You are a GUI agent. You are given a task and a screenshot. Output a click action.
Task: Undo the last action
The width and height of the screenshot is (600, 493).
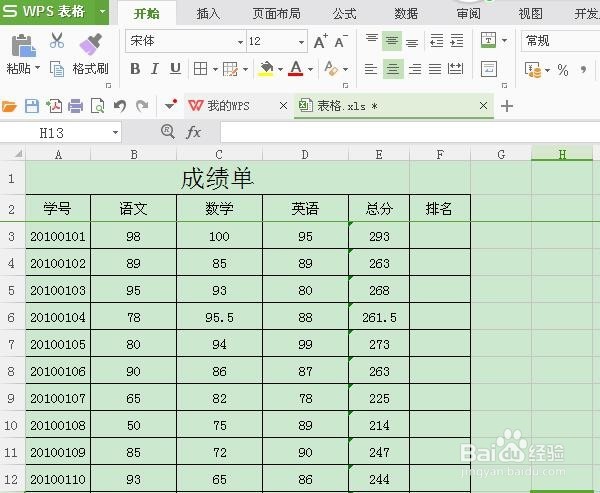point(120,106)
